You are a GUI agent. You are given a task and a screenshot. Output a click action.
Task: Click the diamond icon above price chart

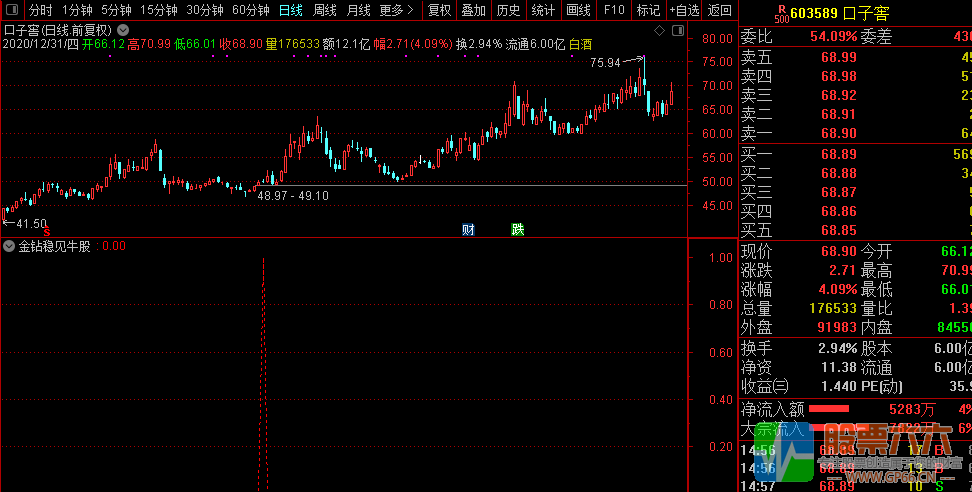[x=660, y=30]
